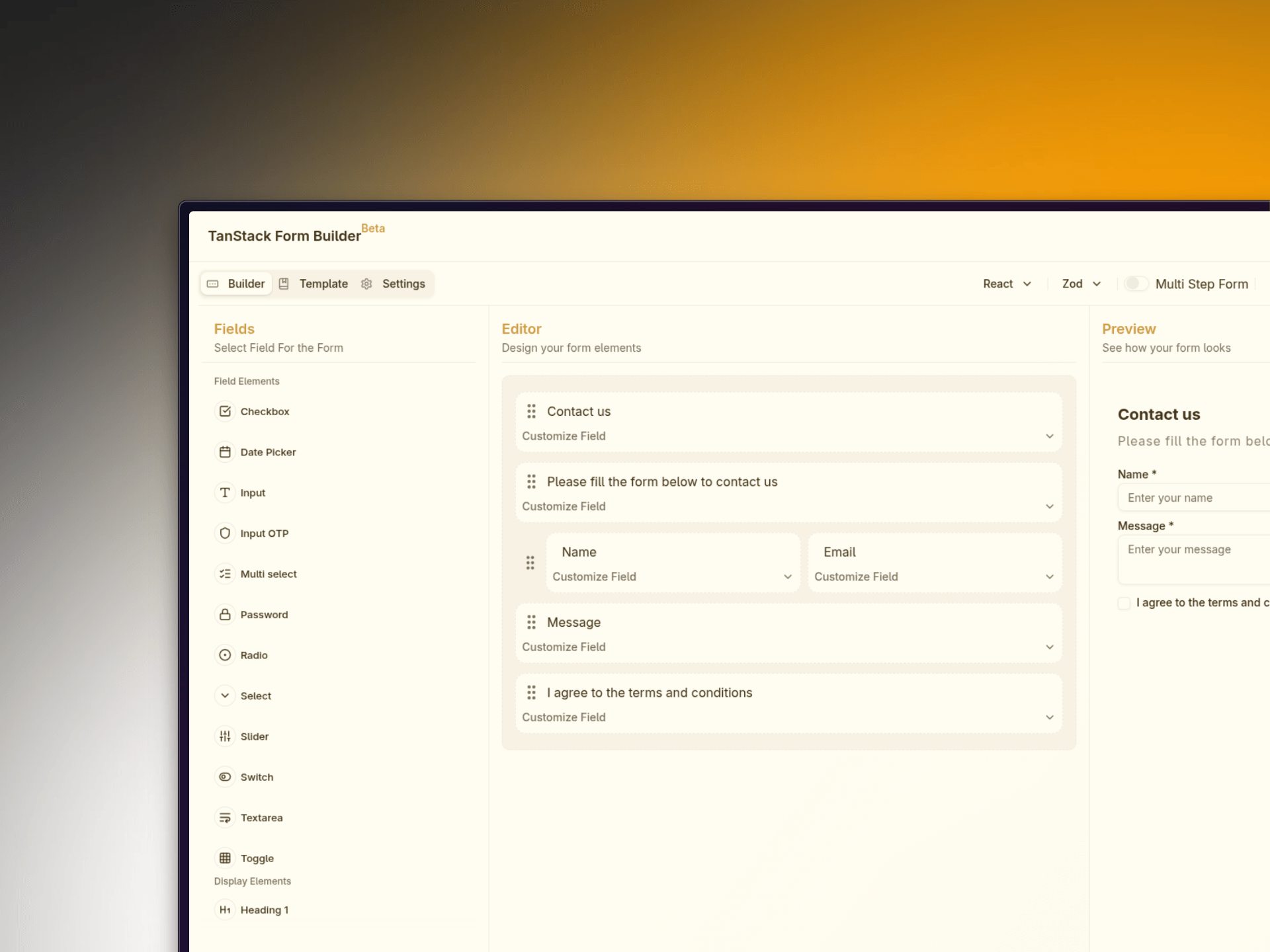The image size is (1270, 952).
Task: Enable the Multi Step Form switch
Action: [x=1136, y=284]
